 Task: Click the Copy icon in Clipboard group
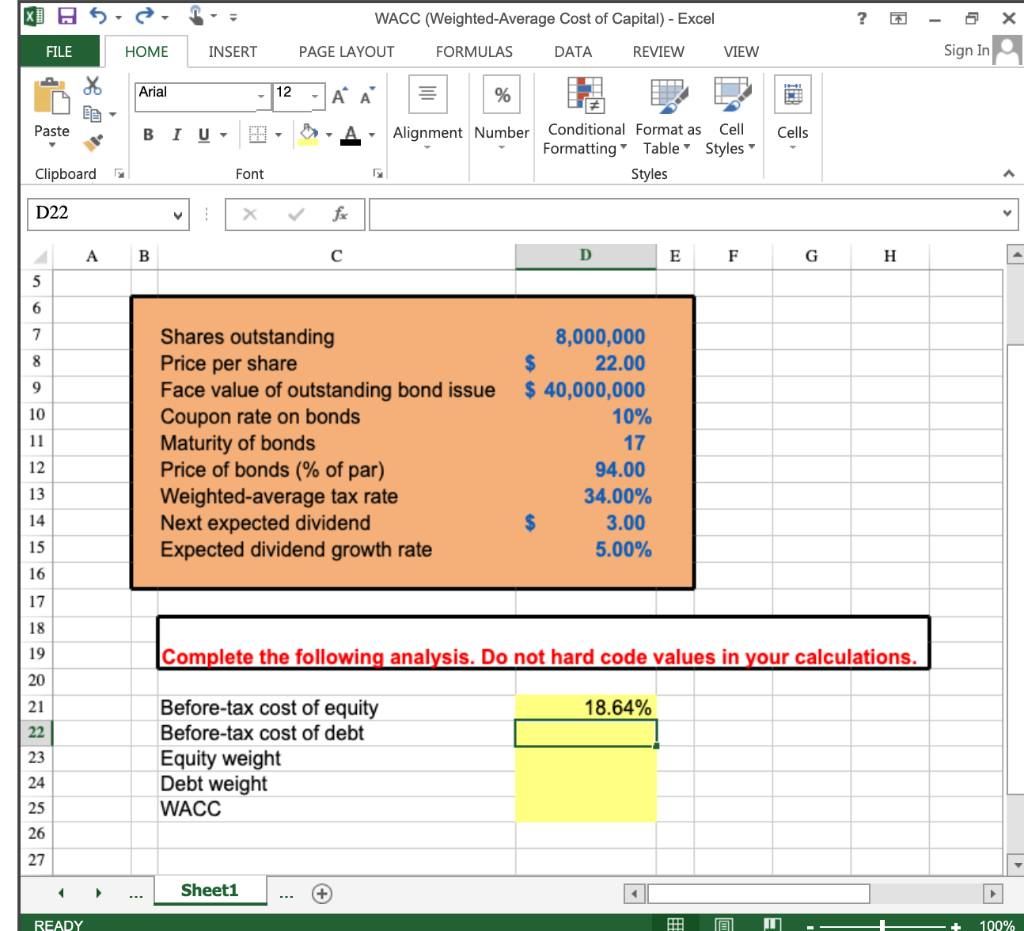coord(92,114)
